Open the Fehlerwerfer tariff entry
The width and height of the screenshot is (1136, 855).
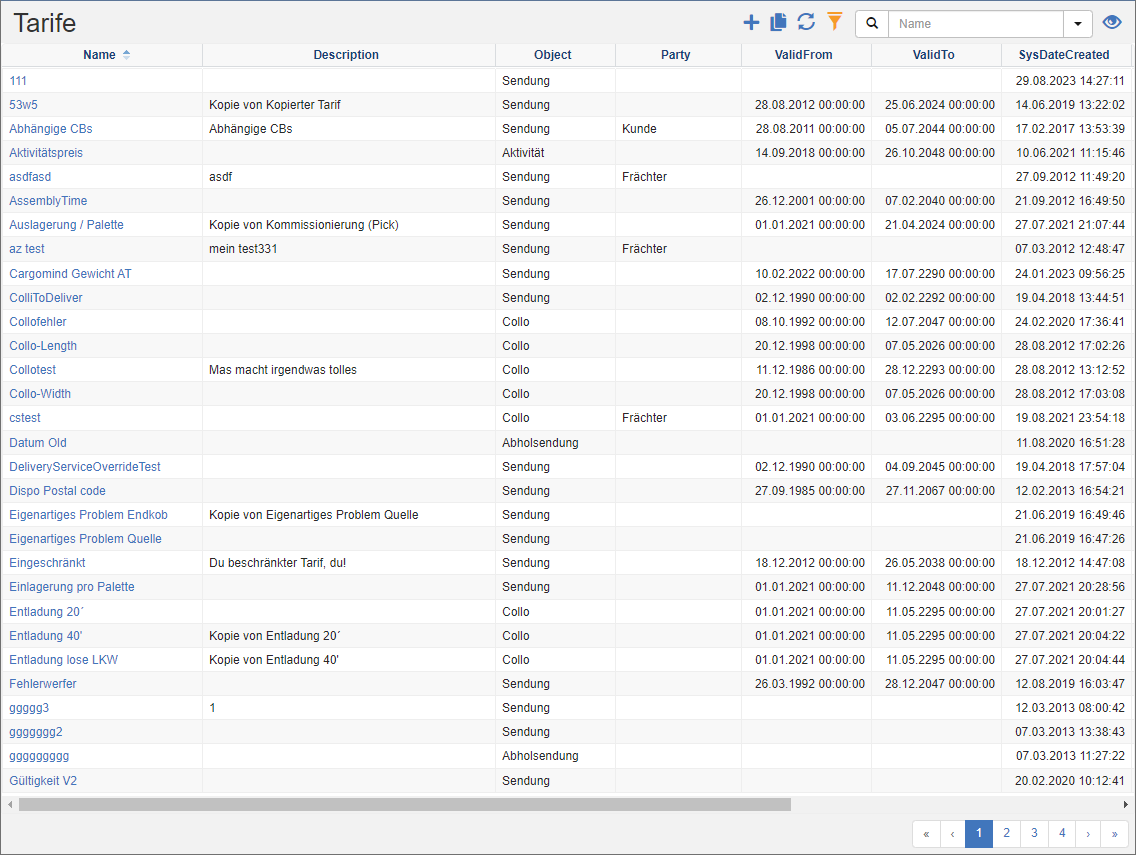(43, 684)
